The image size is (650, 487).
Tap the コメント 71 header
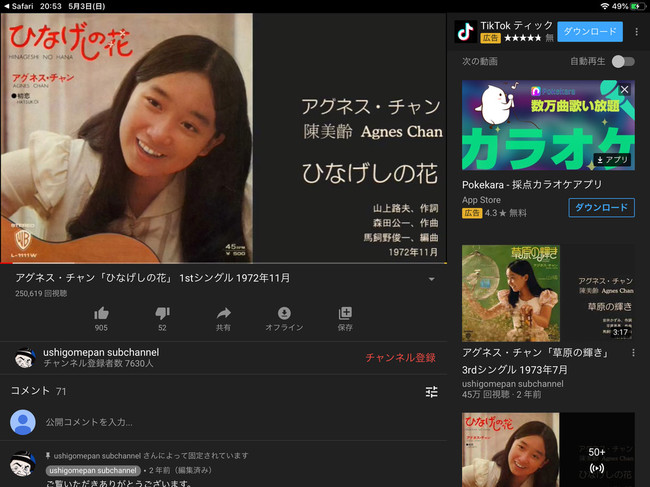38,391
